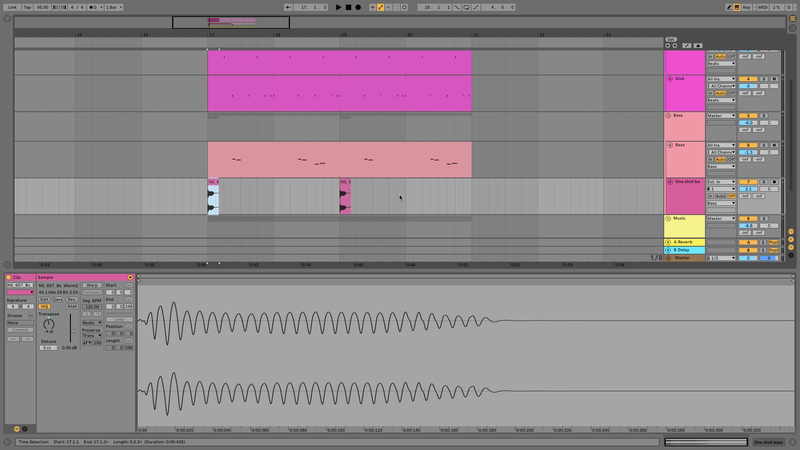The width and height of the screenshot is (800, 450).
Task: Arm the Kick track for recording
Action: [x=774, y=79]
